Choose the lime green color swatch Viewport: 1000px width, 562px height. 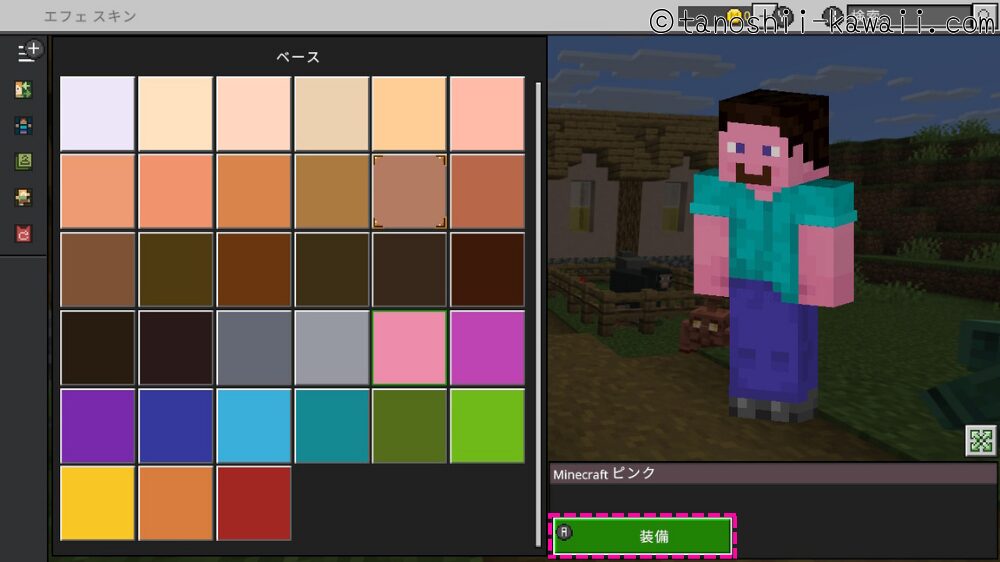[487, 425]
